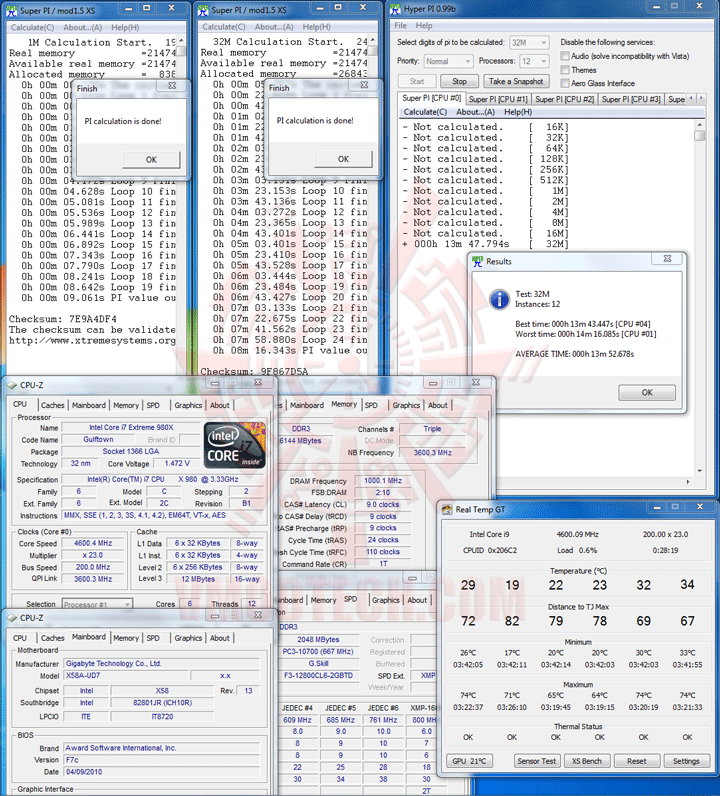Open the Priority Normal dropdown
The image size is (720, 796).
coord(448,61)
